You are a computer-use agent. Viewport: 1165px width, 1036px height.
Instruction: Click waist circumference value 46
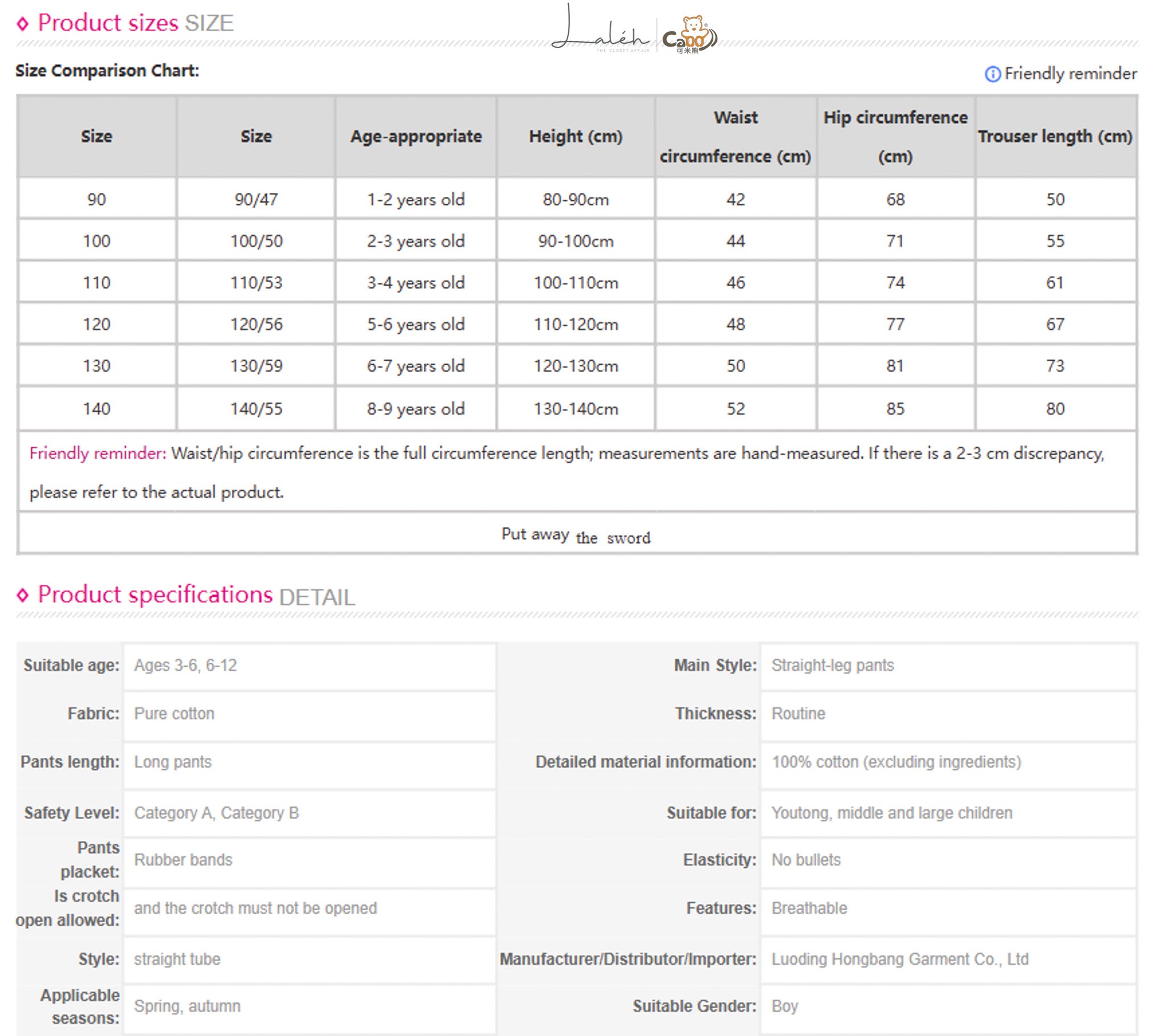point(736,283)
